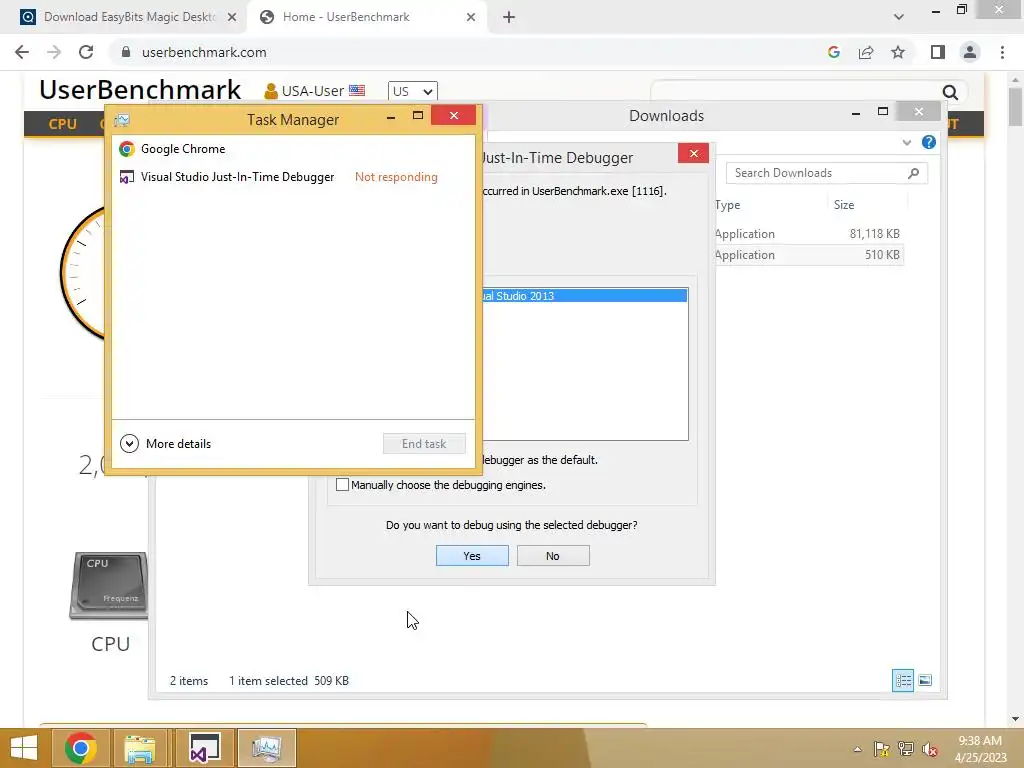This screenshot has width=1024, height=768.
Task: Open Visual Studio debugger taskbar icon
Action: [x=204, y=748]
